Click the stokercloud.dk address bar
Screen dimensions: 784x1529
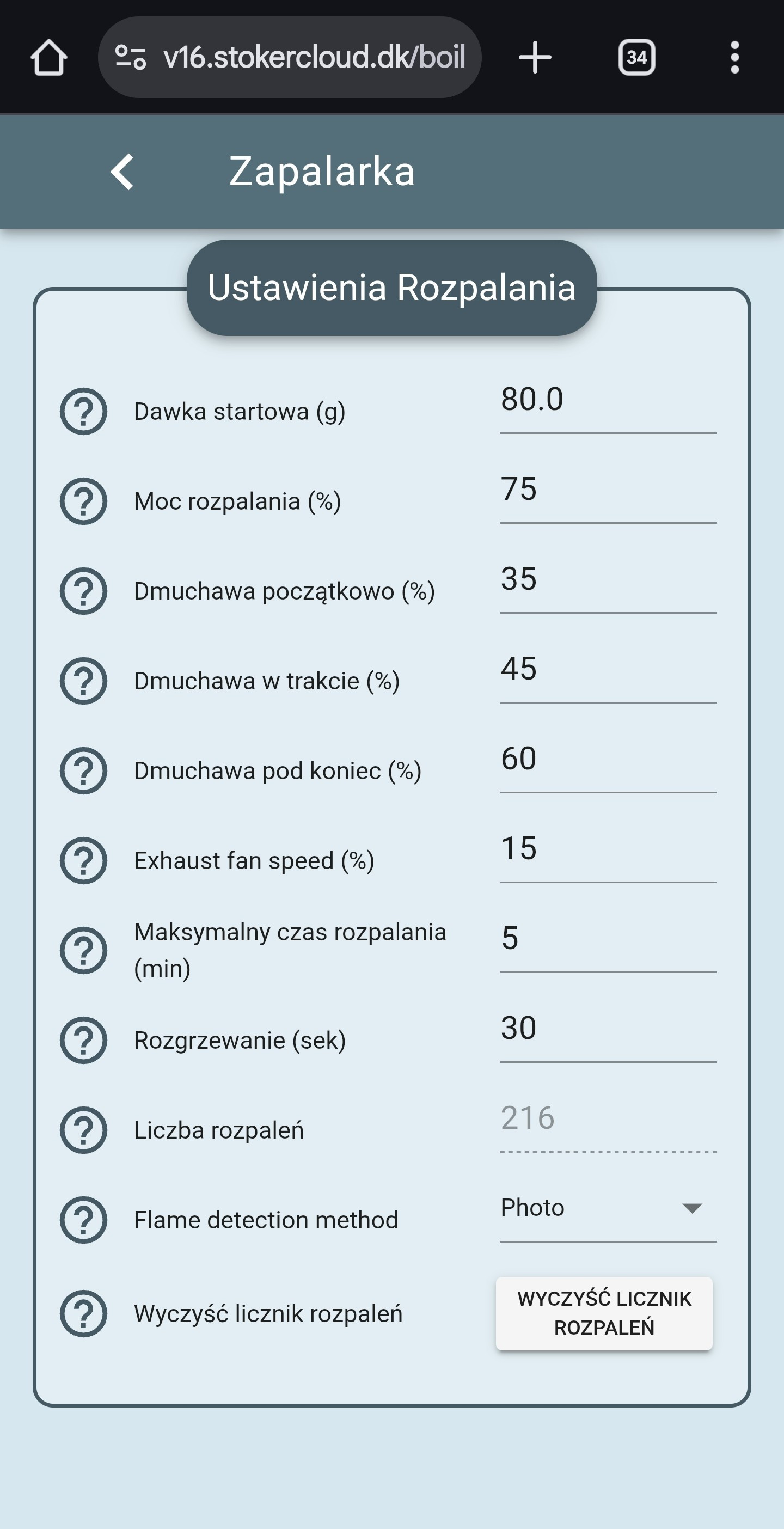[314, 58]
